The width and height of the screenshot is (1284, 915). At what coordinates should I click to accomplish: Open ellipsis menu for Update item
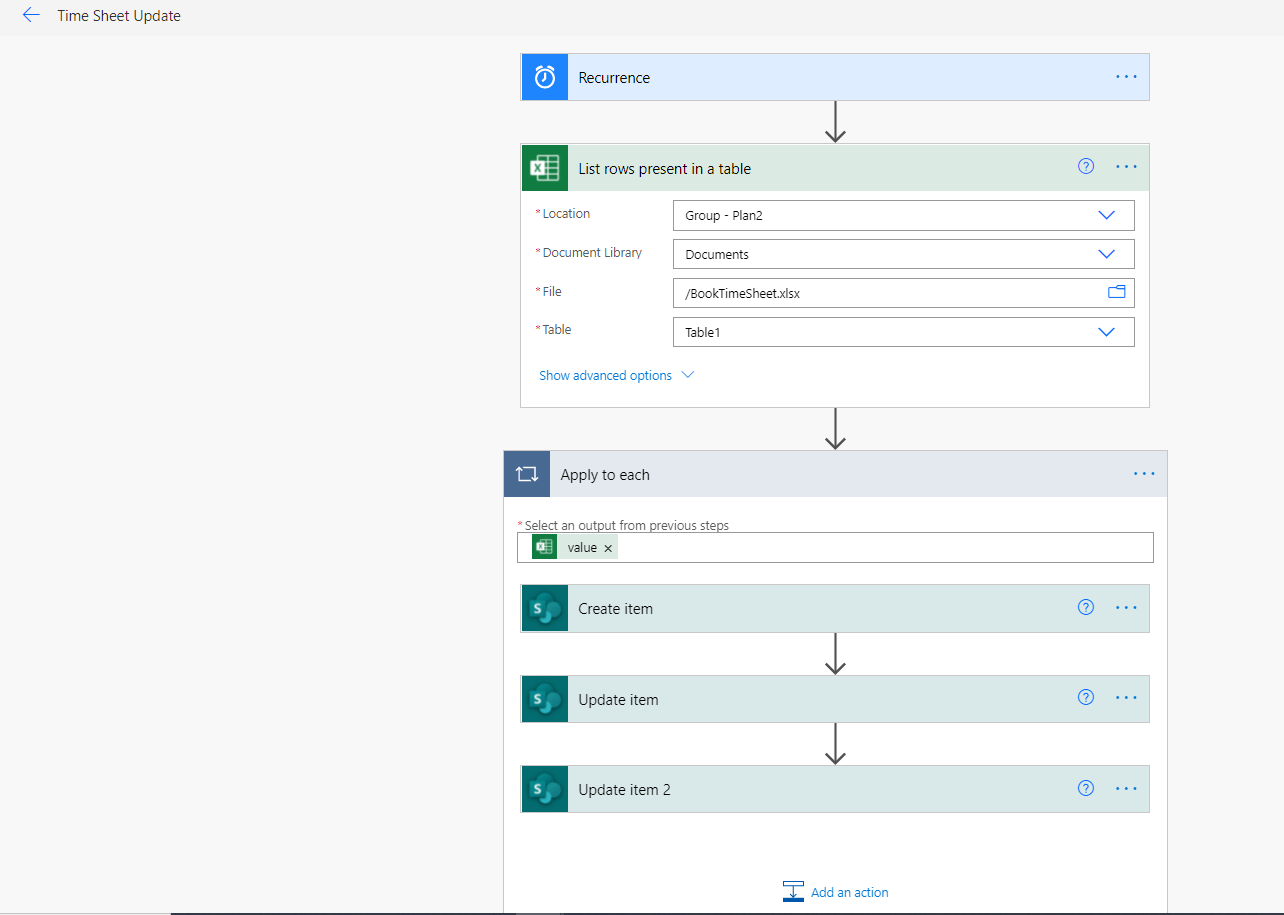pyautogui.click(x=1127, y=698)
